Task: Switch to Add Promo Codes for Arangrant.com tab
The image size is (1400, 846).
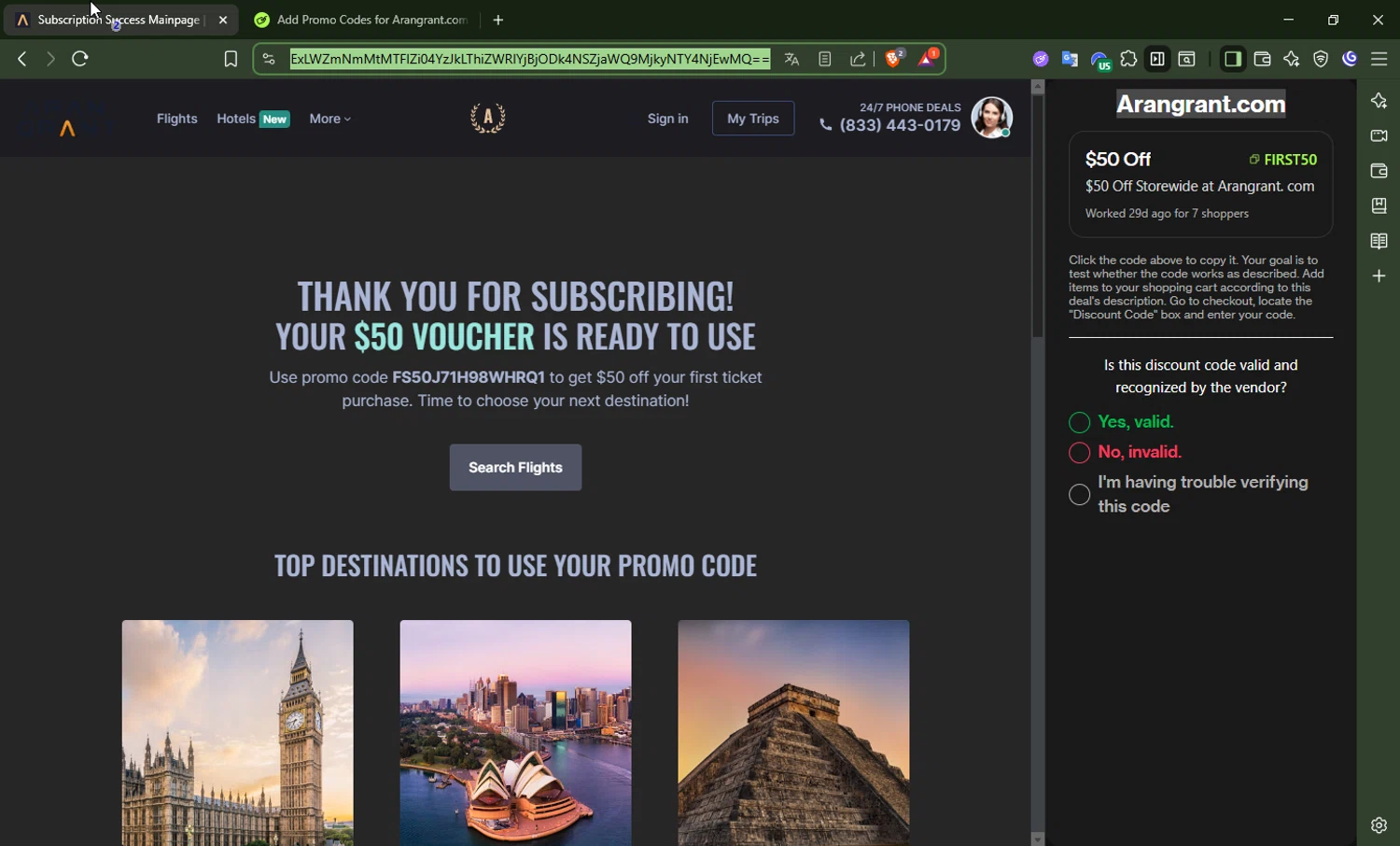Action: [362, 20]
